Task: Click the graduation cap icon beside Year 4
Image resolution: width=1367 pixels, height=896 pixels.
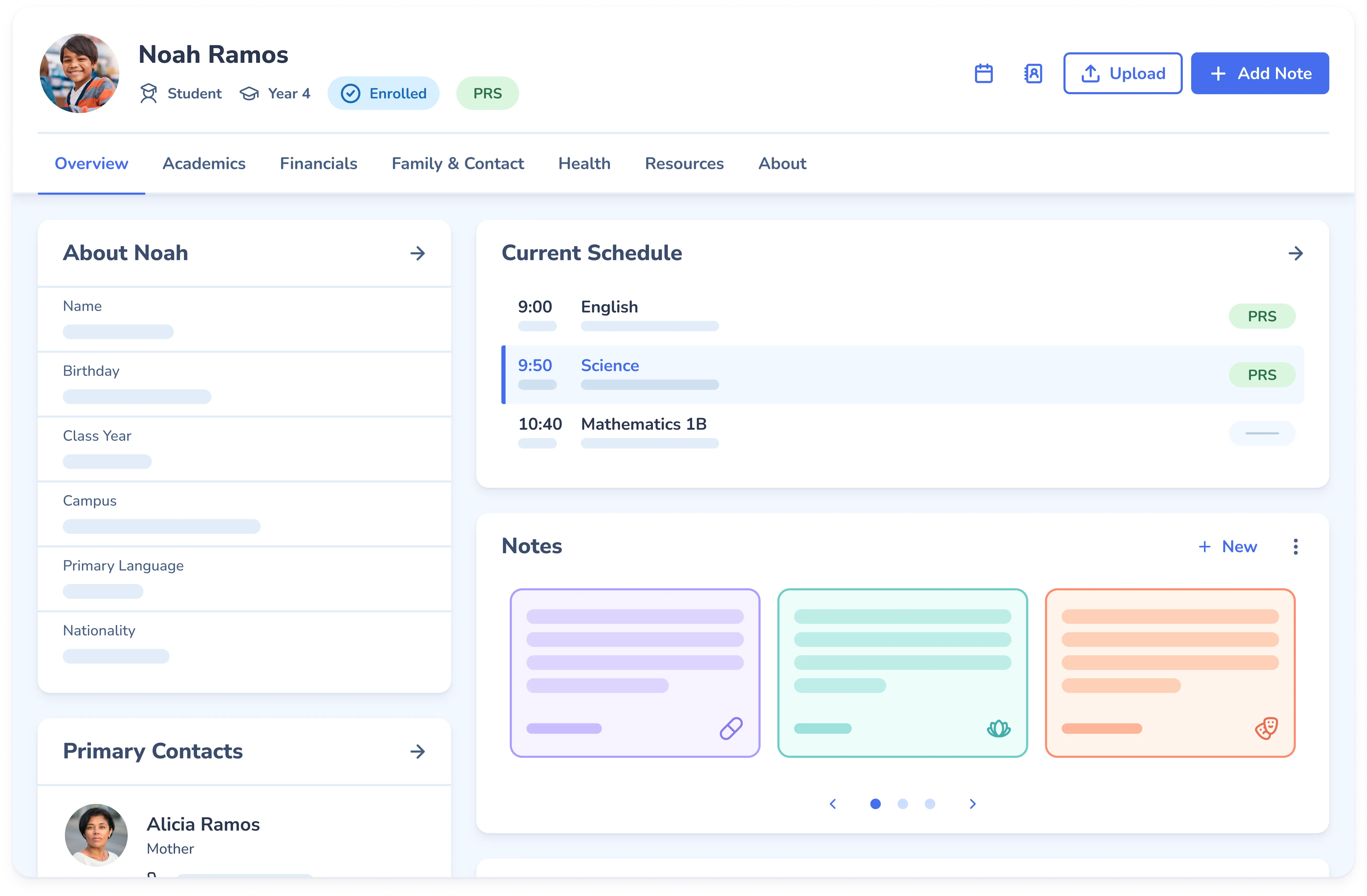Action: [x=249, y=93]
